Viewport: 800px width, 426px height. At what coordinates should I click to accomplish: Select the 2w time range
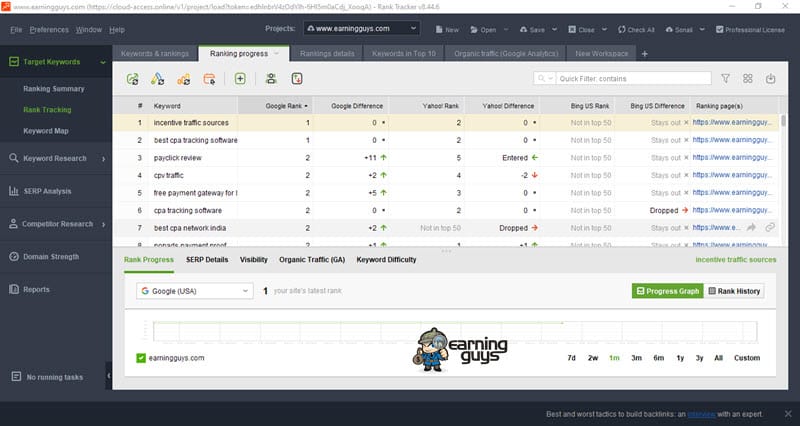[593, 358]
